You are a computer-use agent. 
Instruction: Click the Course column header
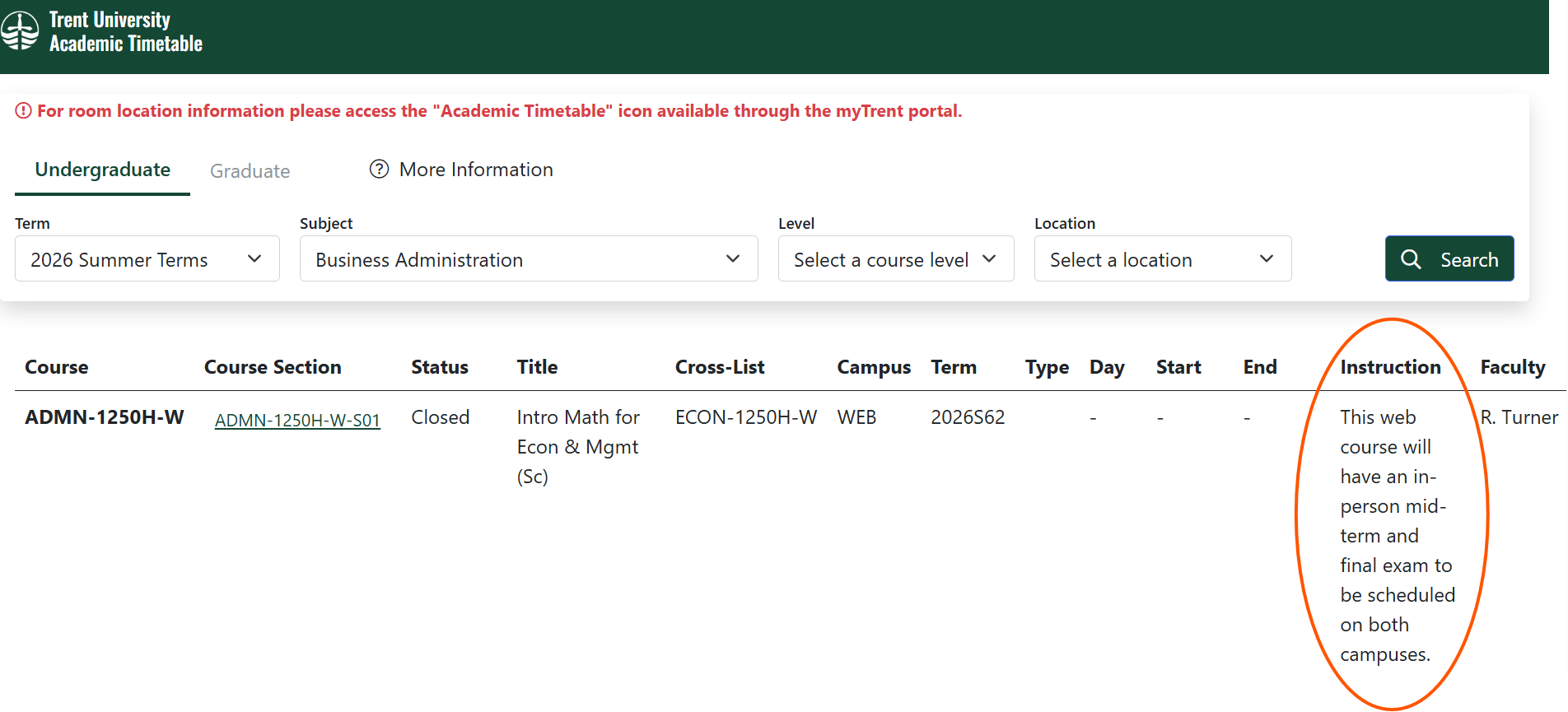click(57, 367)
